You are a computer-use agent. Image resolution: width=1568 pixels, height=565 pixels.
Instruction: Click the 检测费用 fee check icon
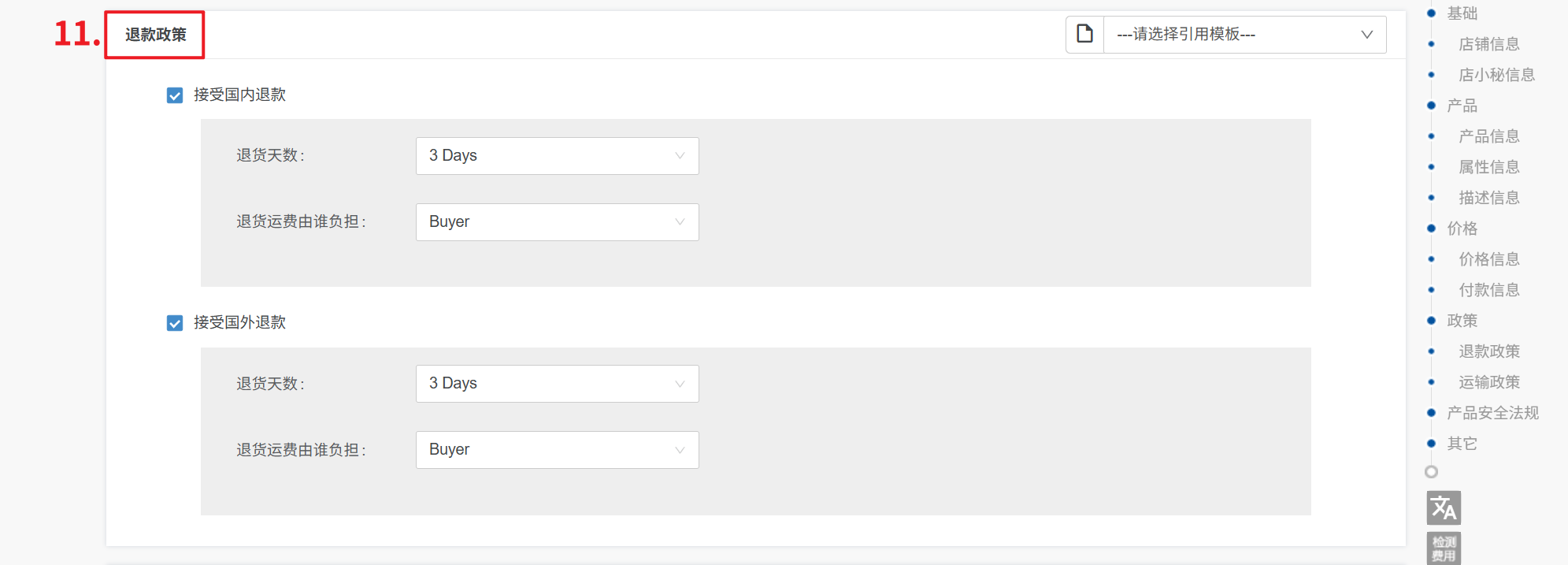(1443, 548)
